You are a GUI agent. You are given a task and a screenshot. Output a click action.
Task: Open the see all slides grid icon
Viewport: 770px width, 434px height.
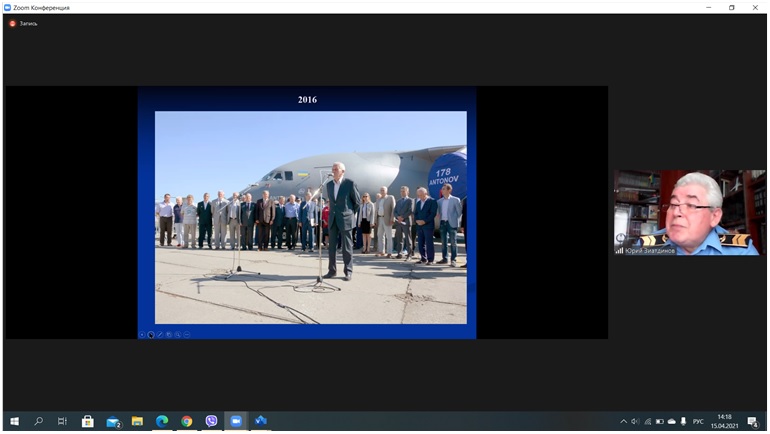169,334
